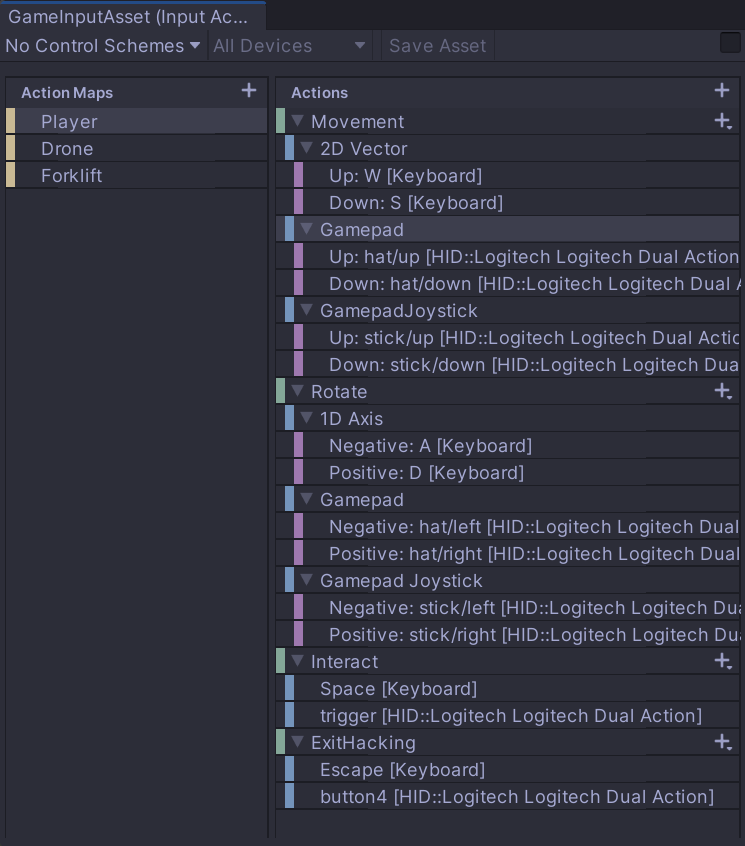Select the Space [Keyboard] binding under Interact
The width and height of the screenshot is (745, 846).
(402, 688)
